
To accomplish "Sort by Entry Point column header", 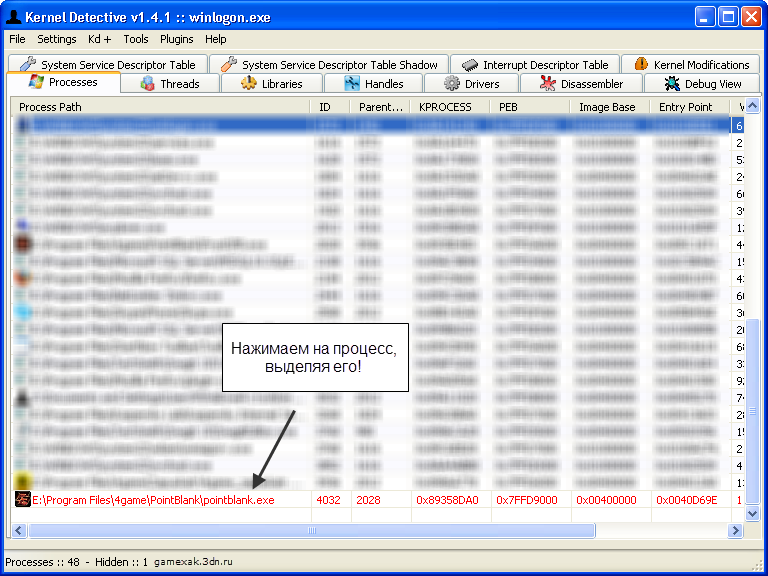I will 690,107.
